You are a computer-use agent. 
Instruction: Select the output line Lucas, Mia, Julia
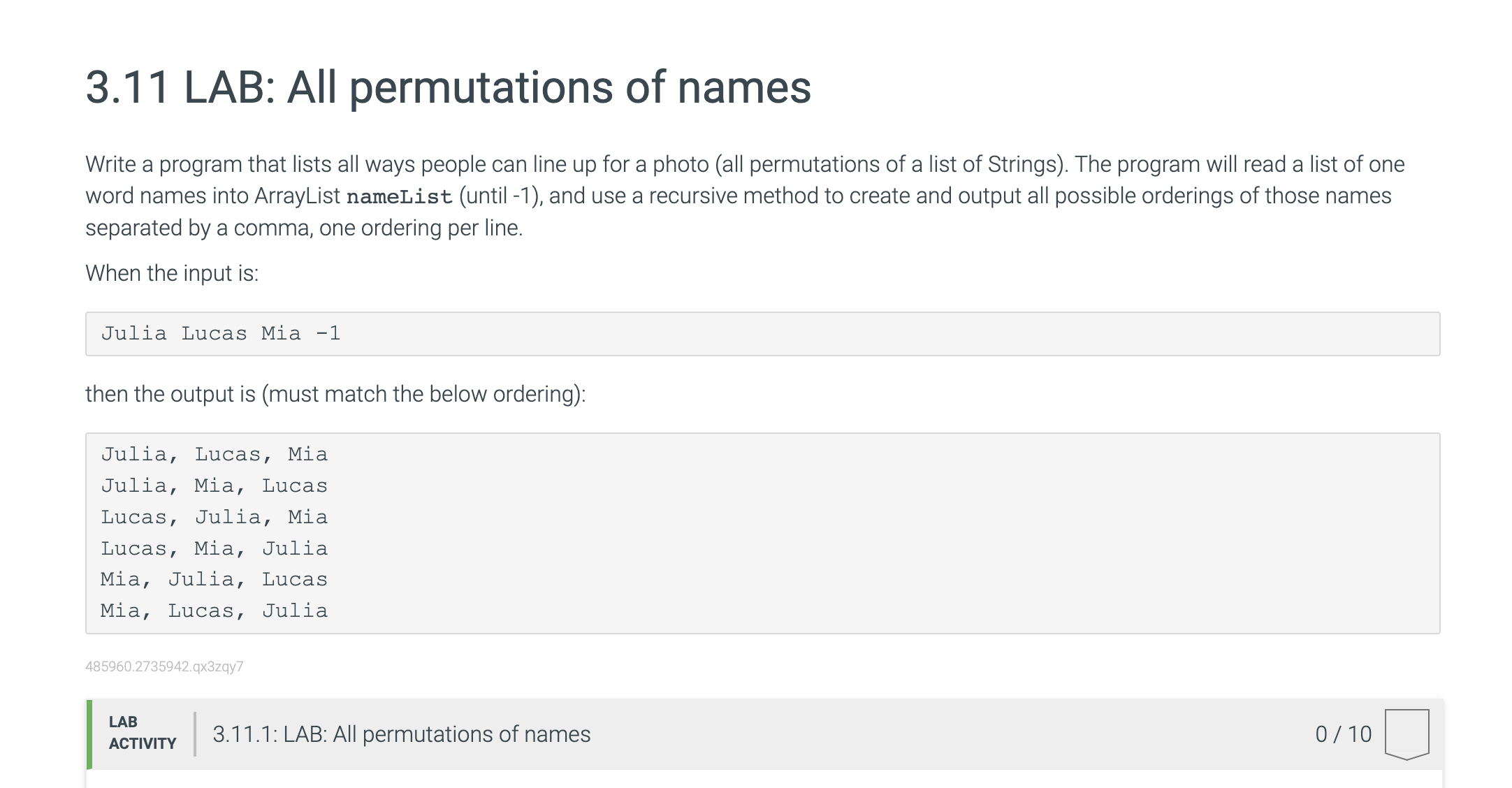click(214, 549)
